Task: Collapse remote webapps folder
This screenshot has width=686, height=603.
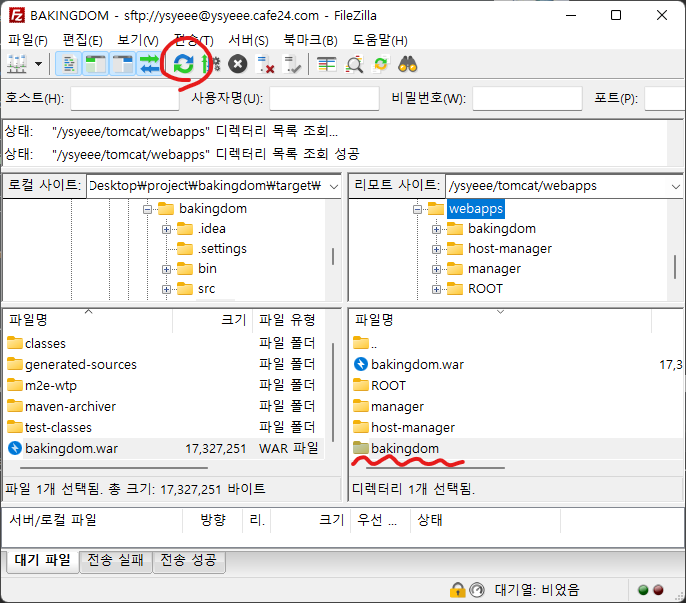Action: click(417, 209)
